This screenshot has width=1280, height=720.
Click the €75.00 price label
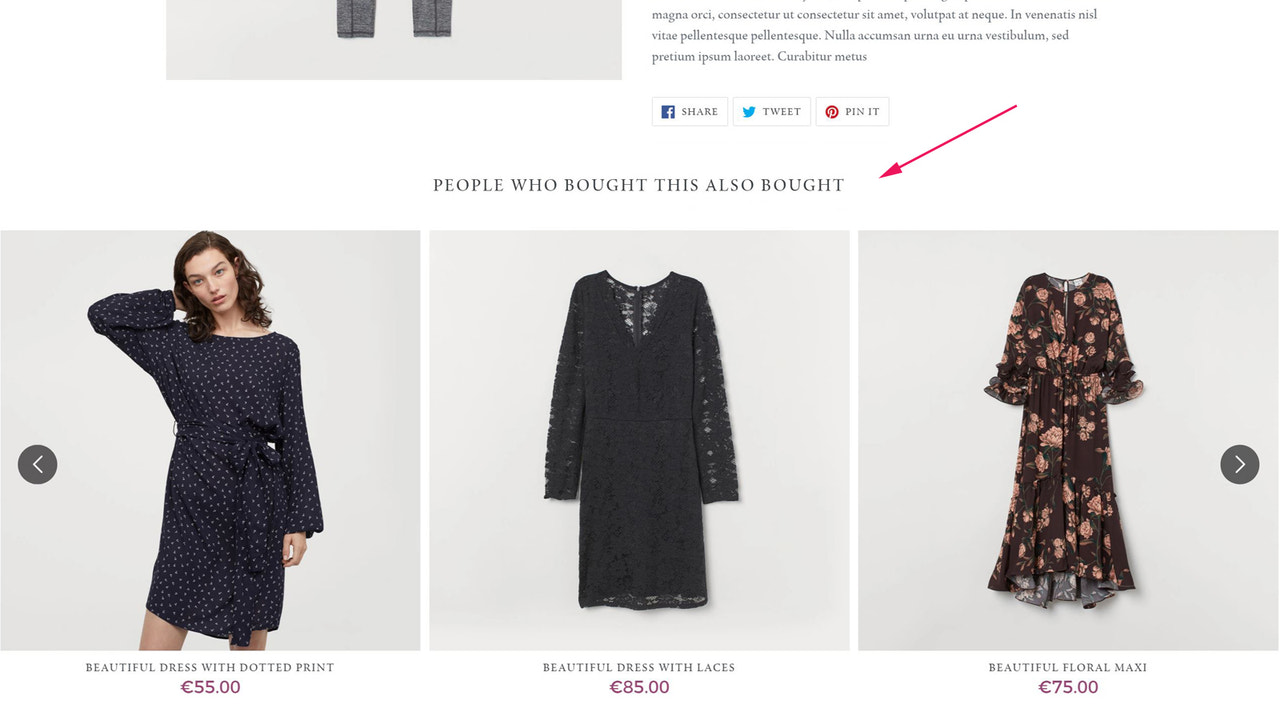pyautogui.click(x=1068, y=687)
